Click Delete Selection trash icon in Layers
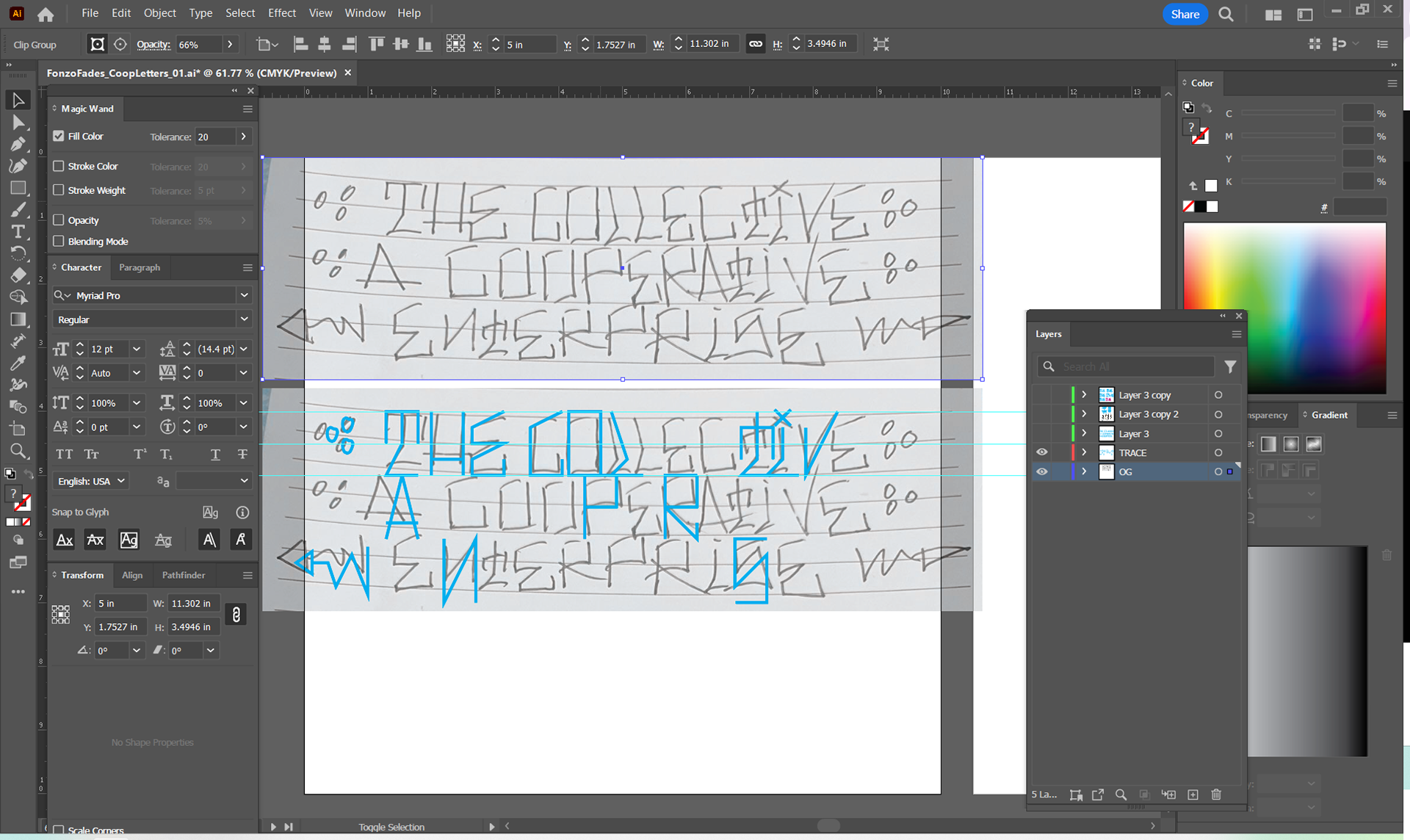The width and height of the screenshot is (1410, 840). [1216, 794]
